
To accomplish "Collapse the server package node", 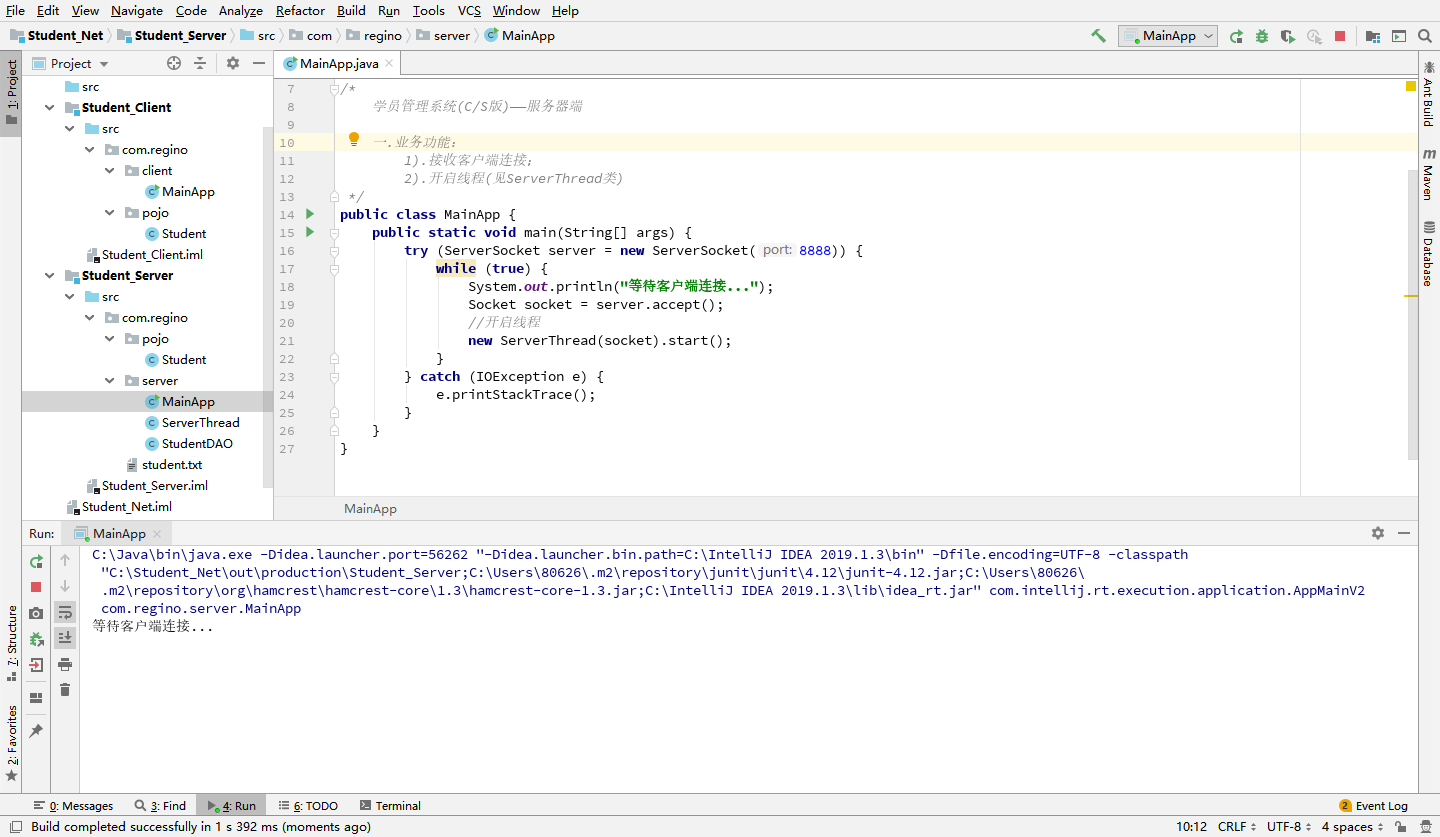I will 110,380.
